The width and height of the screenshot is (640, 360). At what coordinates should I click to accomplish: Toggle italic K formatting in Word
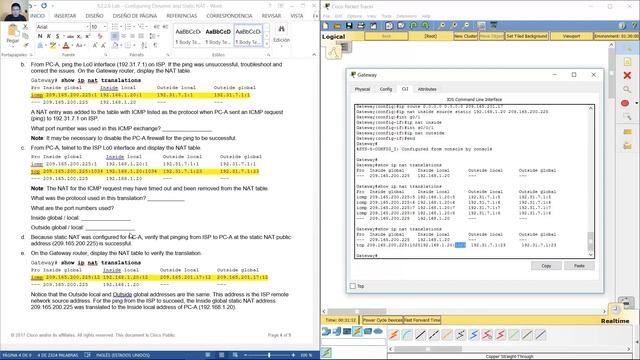(49, 36)
